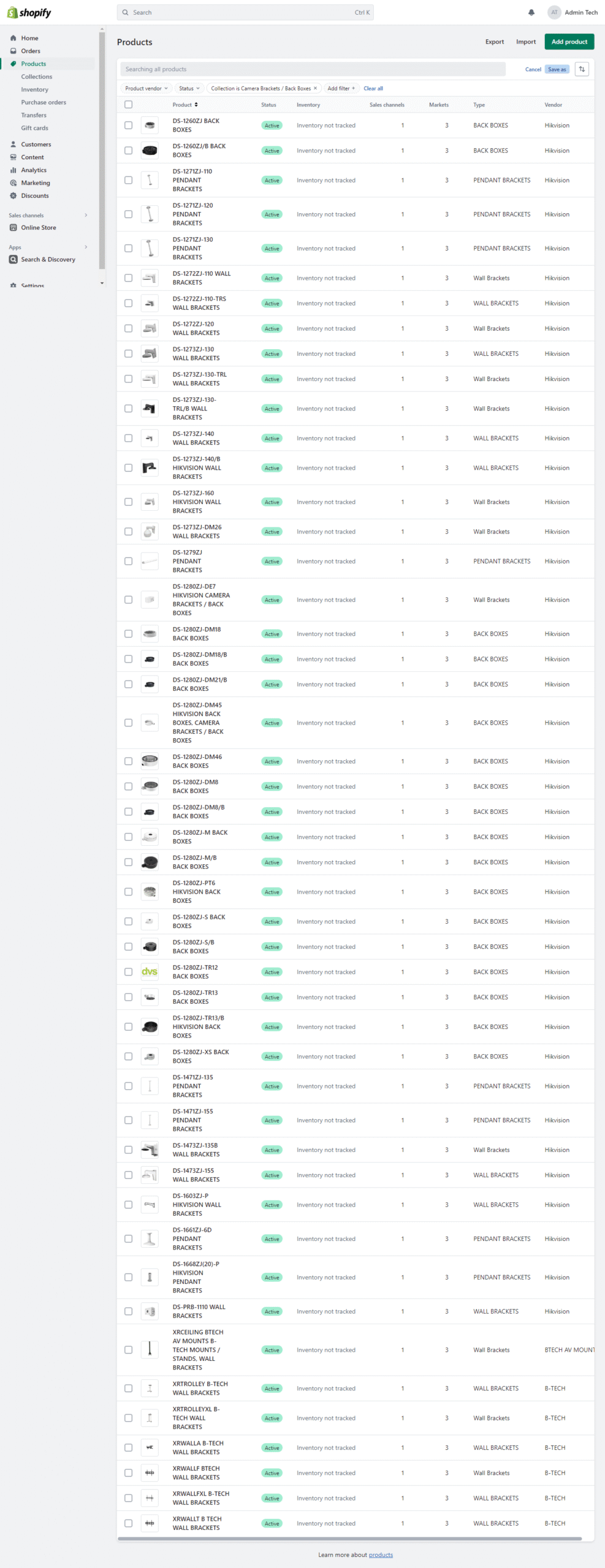Click the Clear all filters link
Image resolution: width=605 pixels, height=1568 pixels.
click(373, 88)
